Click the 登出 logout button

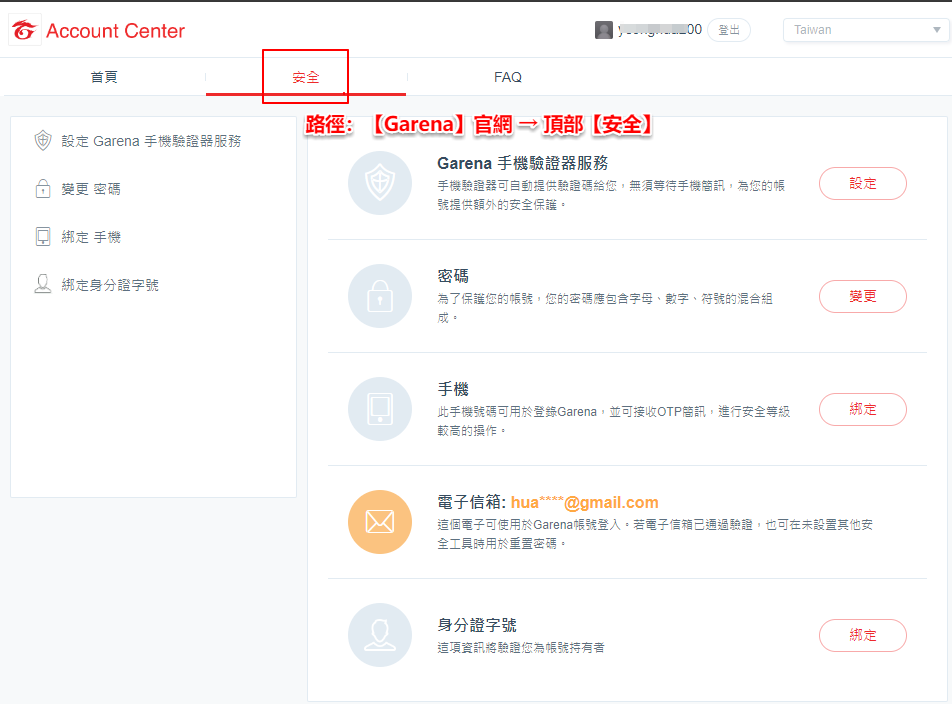[x=729, y=30]
